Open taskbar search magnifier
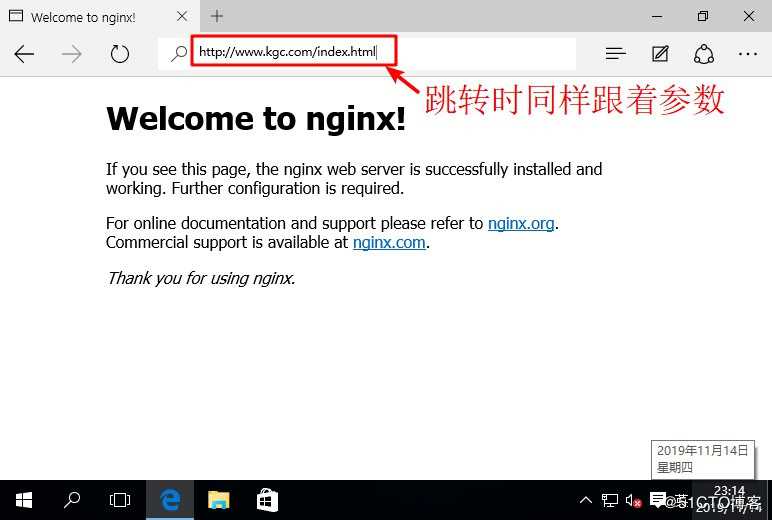This screenshot has height=520, width=772. (72, 500)
